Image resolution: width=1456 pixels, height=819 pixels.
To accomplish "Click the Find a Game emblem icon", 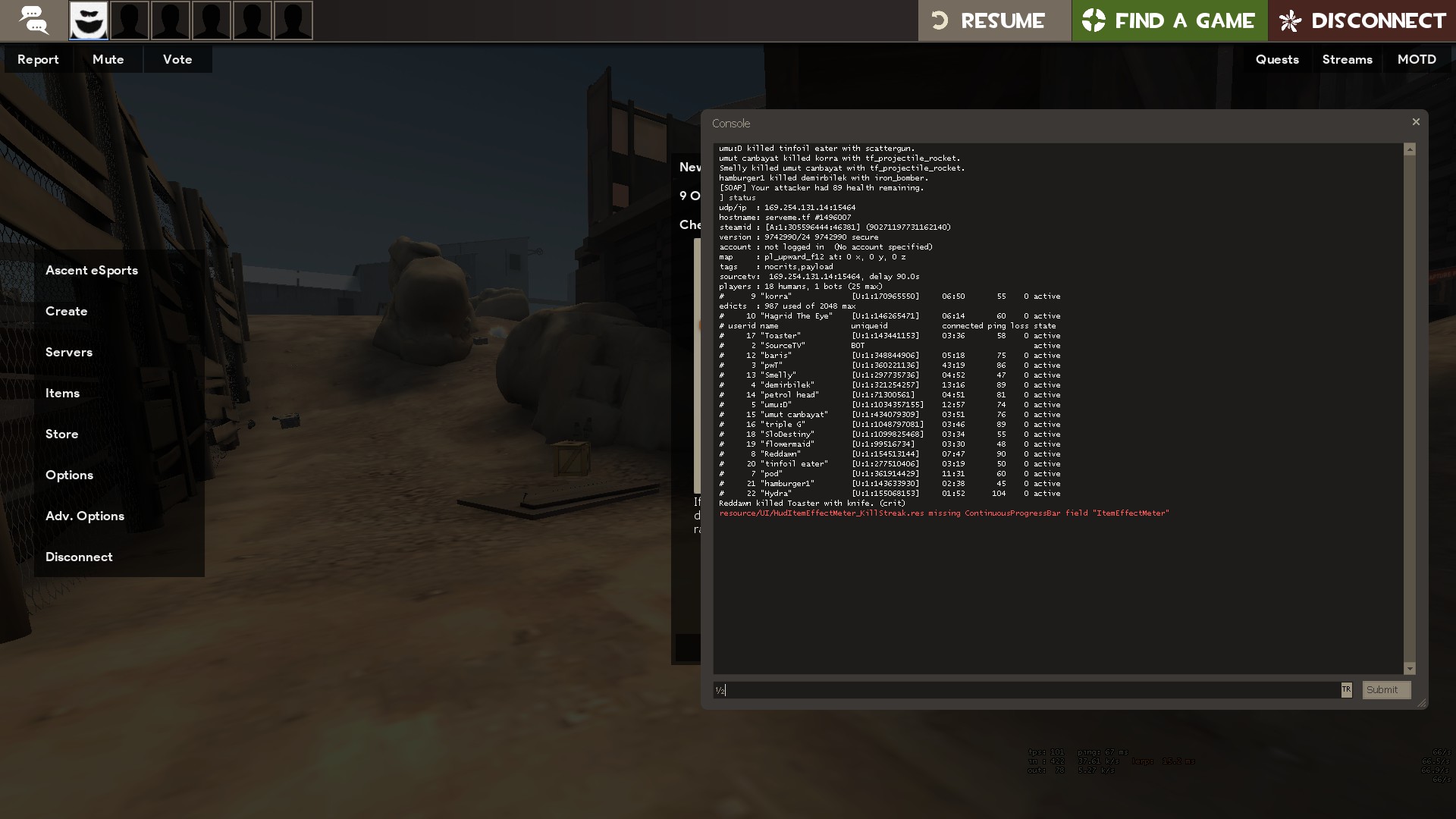I will pyautogui.click(x=1094, y=20).
